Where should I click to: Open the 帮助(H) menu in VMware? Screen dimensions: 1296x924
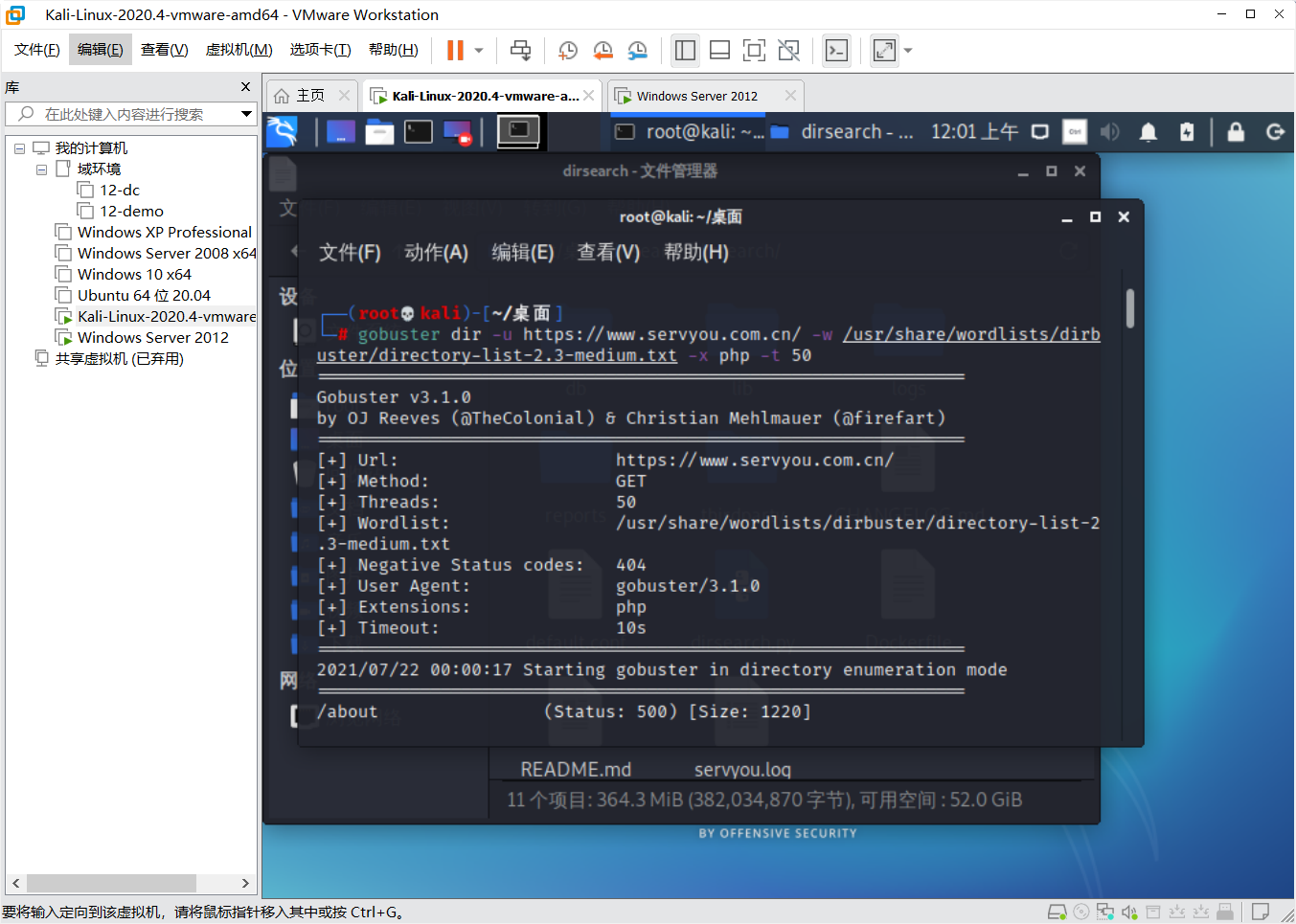coord(393,50)
